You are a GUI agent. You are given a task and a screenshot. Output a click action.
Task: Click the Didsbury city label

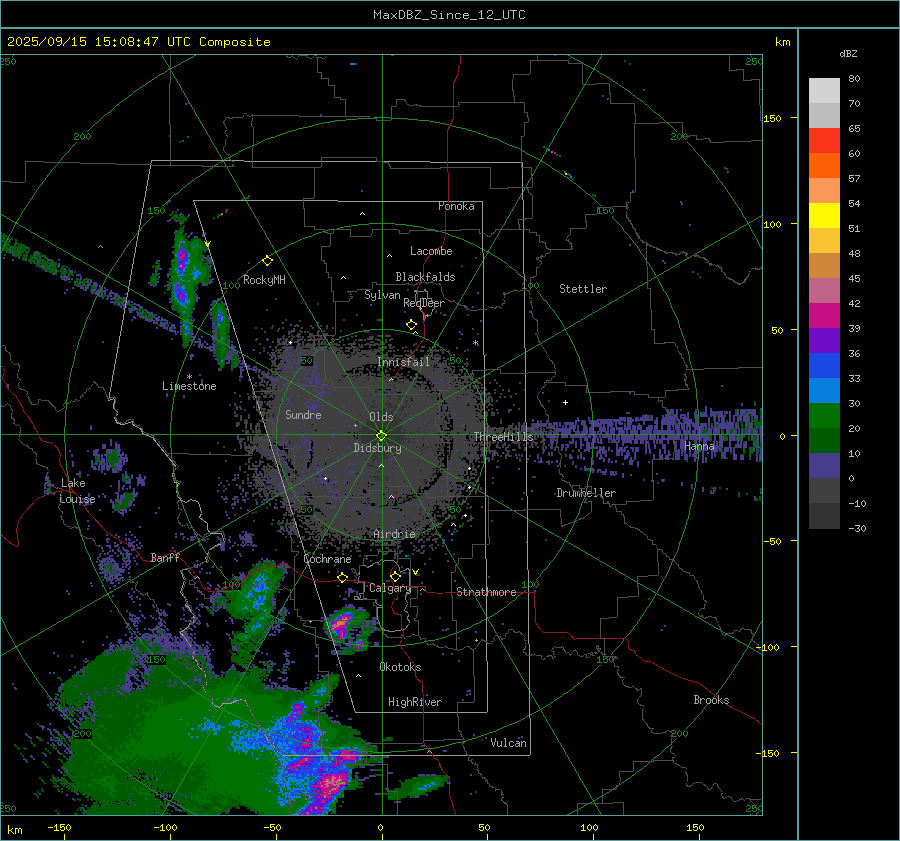pos(377,448)
